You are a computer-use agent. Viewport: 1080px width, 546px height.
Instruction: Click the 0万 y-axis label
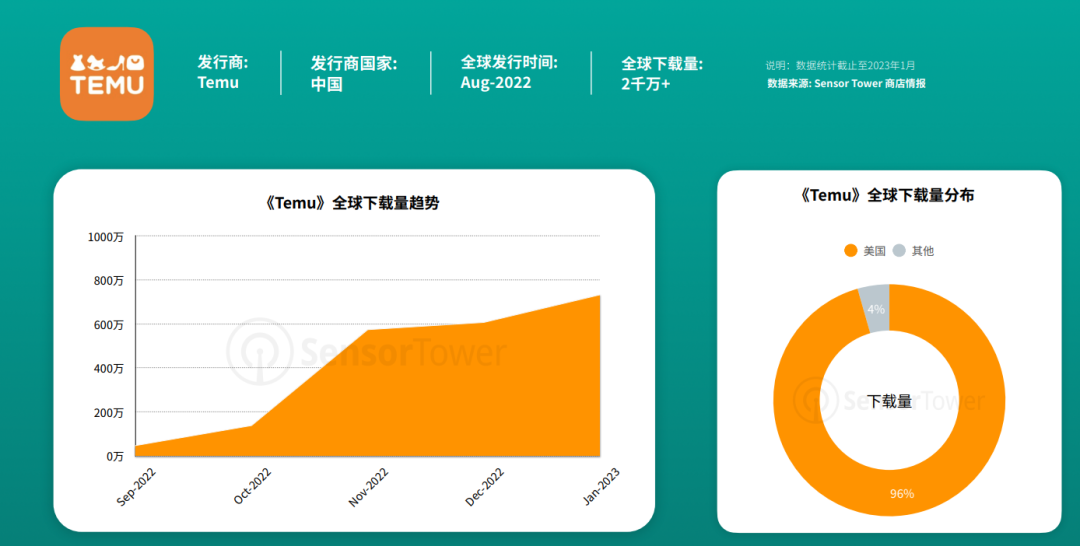(x=114, y=456)
